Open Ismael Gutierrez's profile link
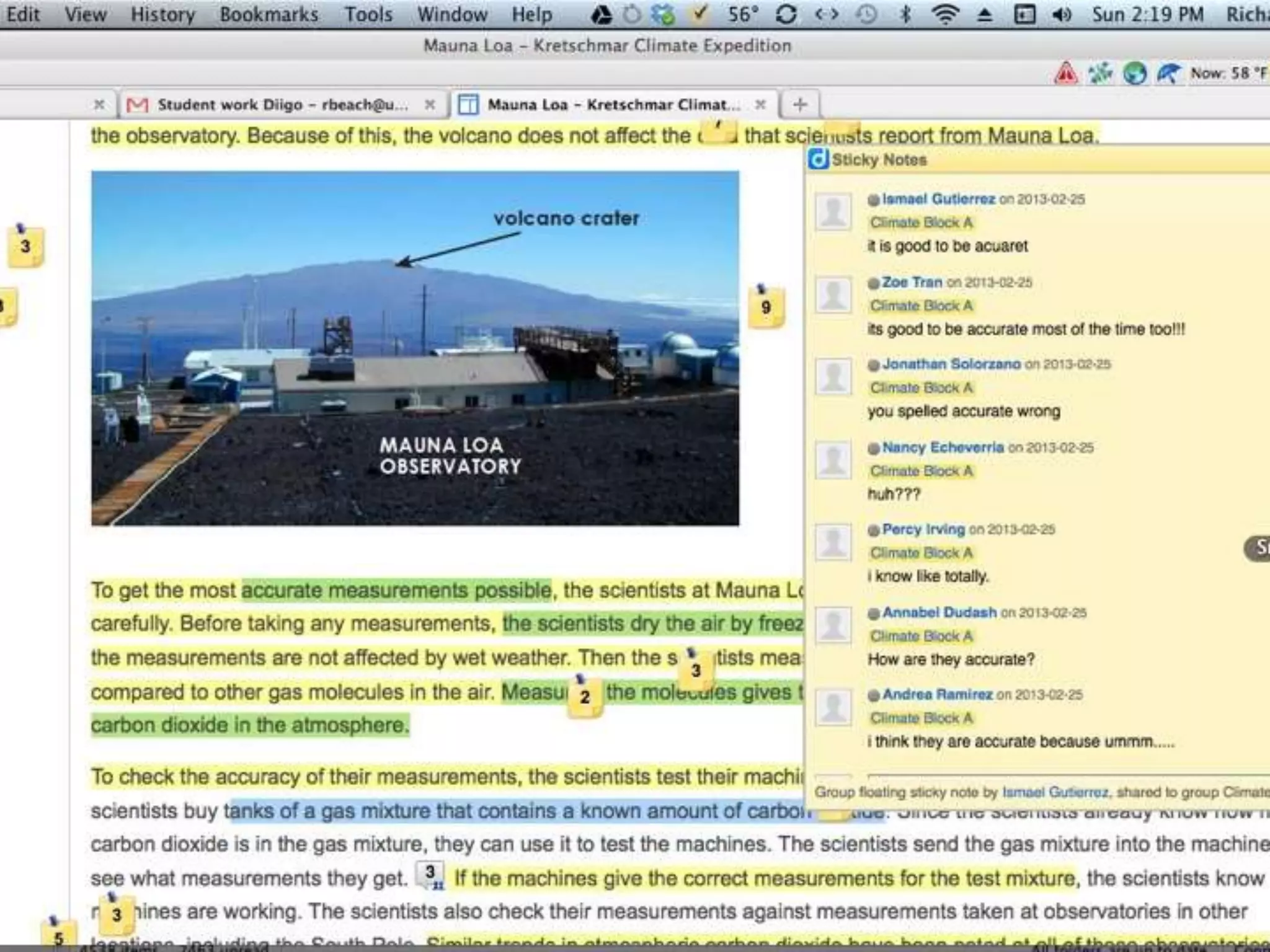The height and width of the screenshot is (952, 1270). coord(938,199)
